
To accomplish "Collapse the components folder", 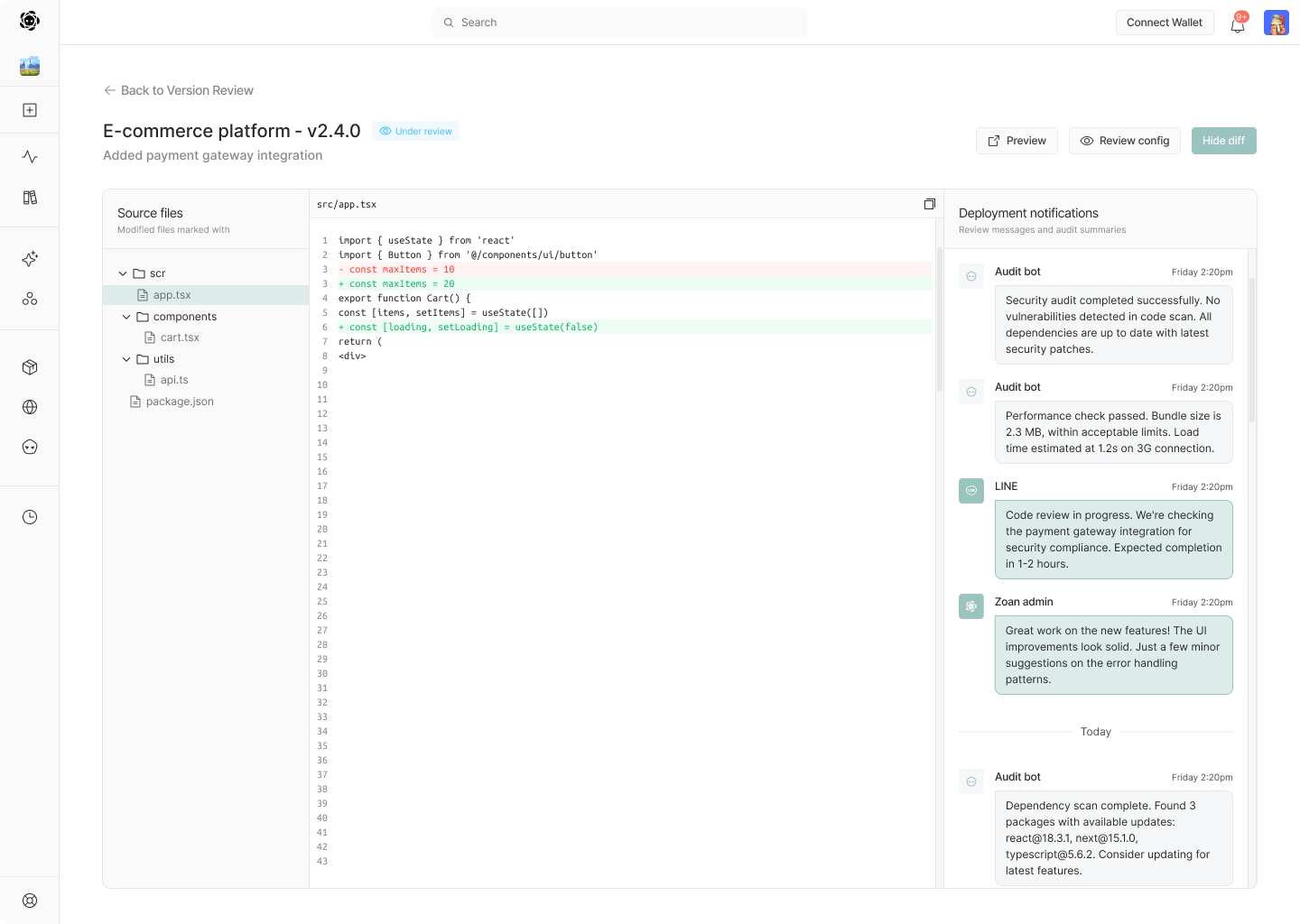I will [126, 317].
